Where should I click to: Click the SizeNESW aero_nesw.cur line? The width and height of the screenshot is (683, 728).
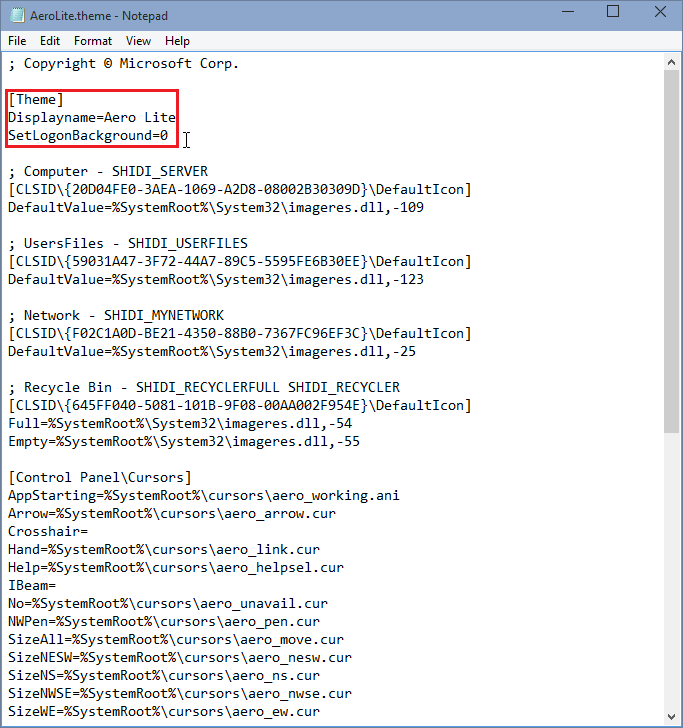pos(180,657)
